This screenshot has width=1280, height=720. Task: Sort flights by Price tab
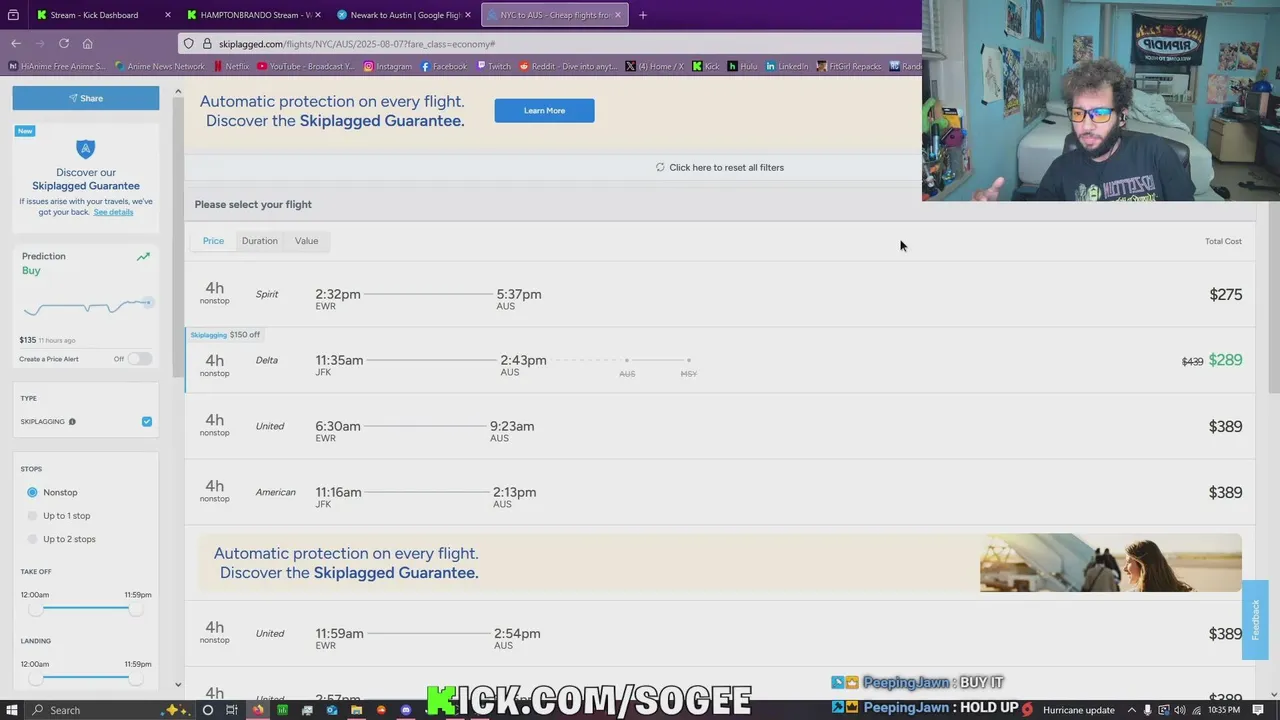213,241
